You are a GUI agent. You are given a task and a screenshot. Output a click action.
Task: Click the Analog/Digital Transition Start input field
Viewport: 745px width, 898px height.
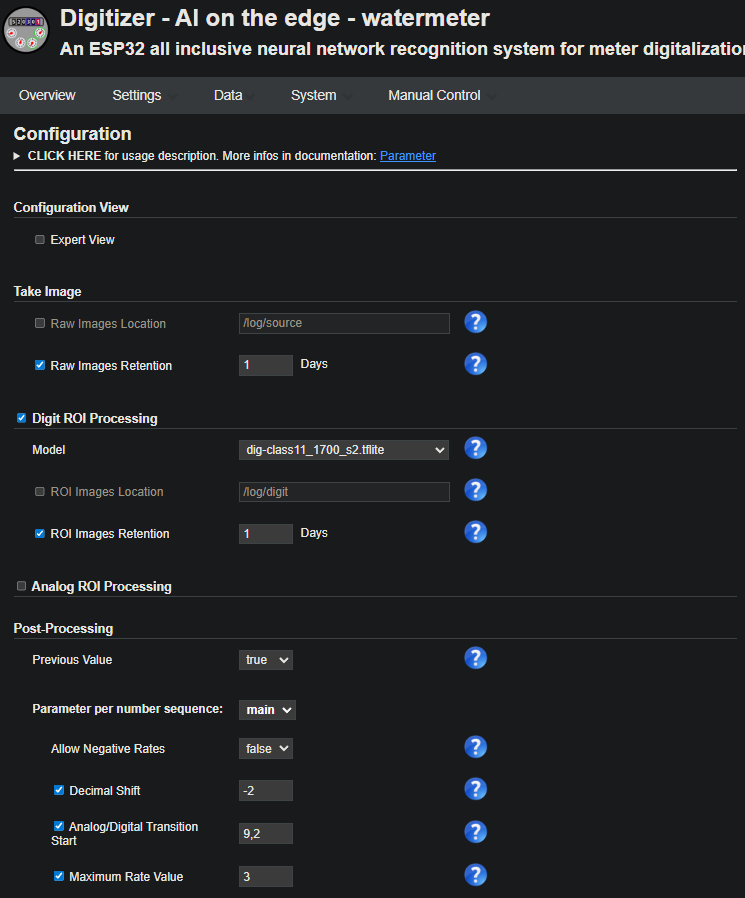coord(266,833)
